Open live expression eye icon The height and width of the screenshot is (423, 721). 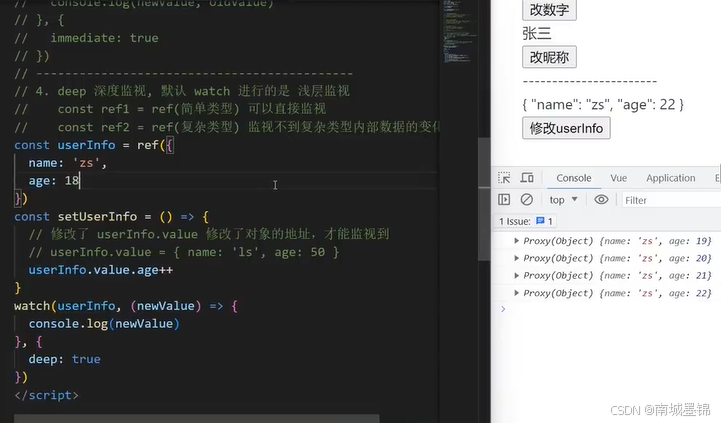click(601, 200)
